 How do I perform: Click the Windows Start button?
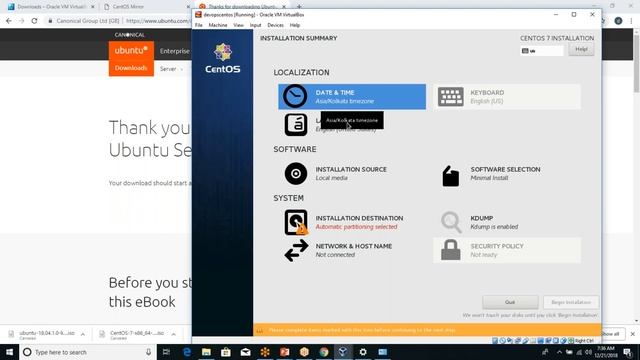pos(9,352)
